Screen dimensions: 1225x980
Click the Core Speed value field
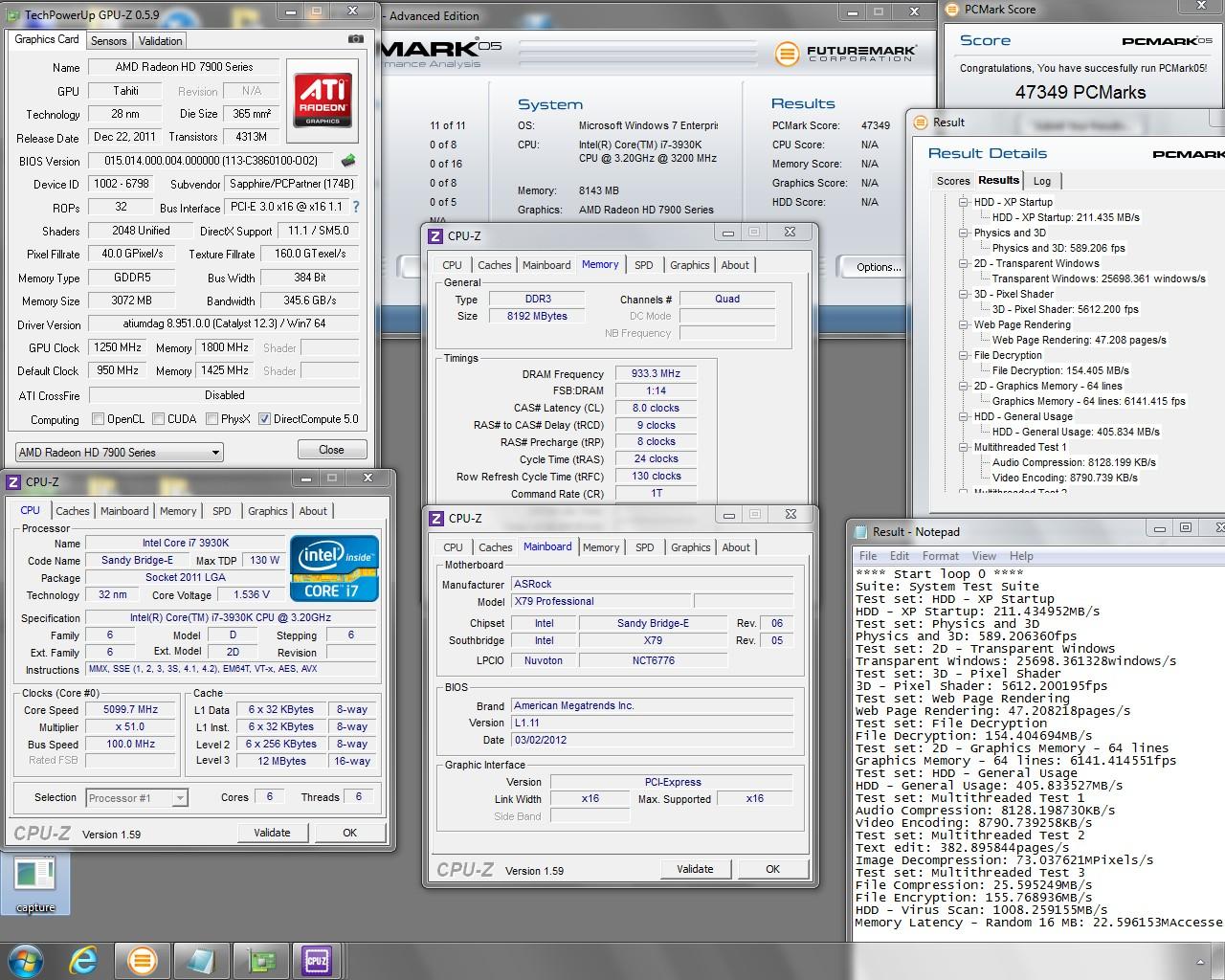tap(131, 709)
